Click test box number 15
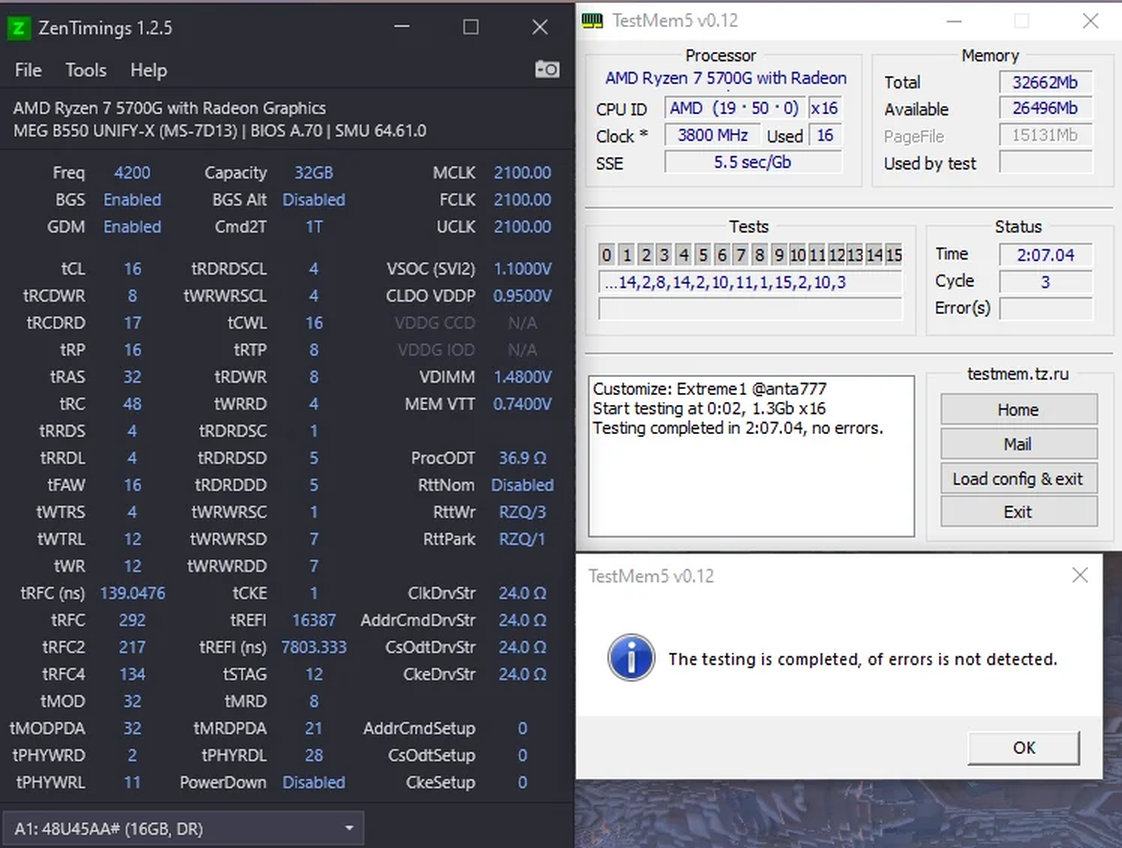1122x848 pixels. [x=894, y=255]
